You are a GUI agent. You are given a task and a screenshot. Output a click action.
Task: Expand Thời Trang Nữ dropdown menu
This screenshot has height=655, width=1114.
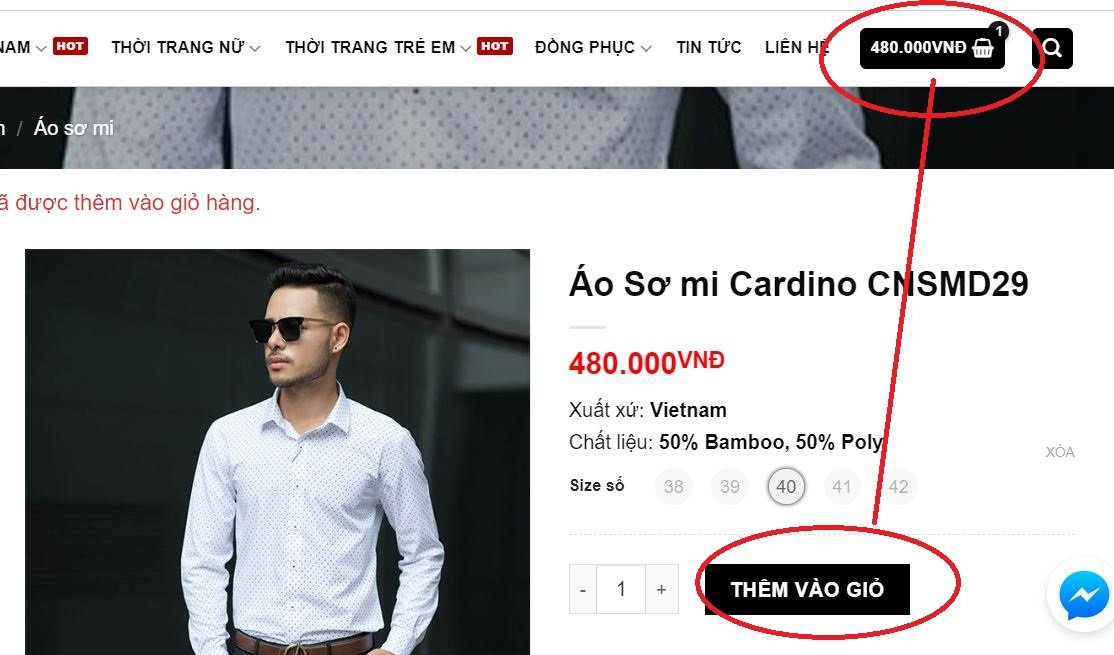186,48
